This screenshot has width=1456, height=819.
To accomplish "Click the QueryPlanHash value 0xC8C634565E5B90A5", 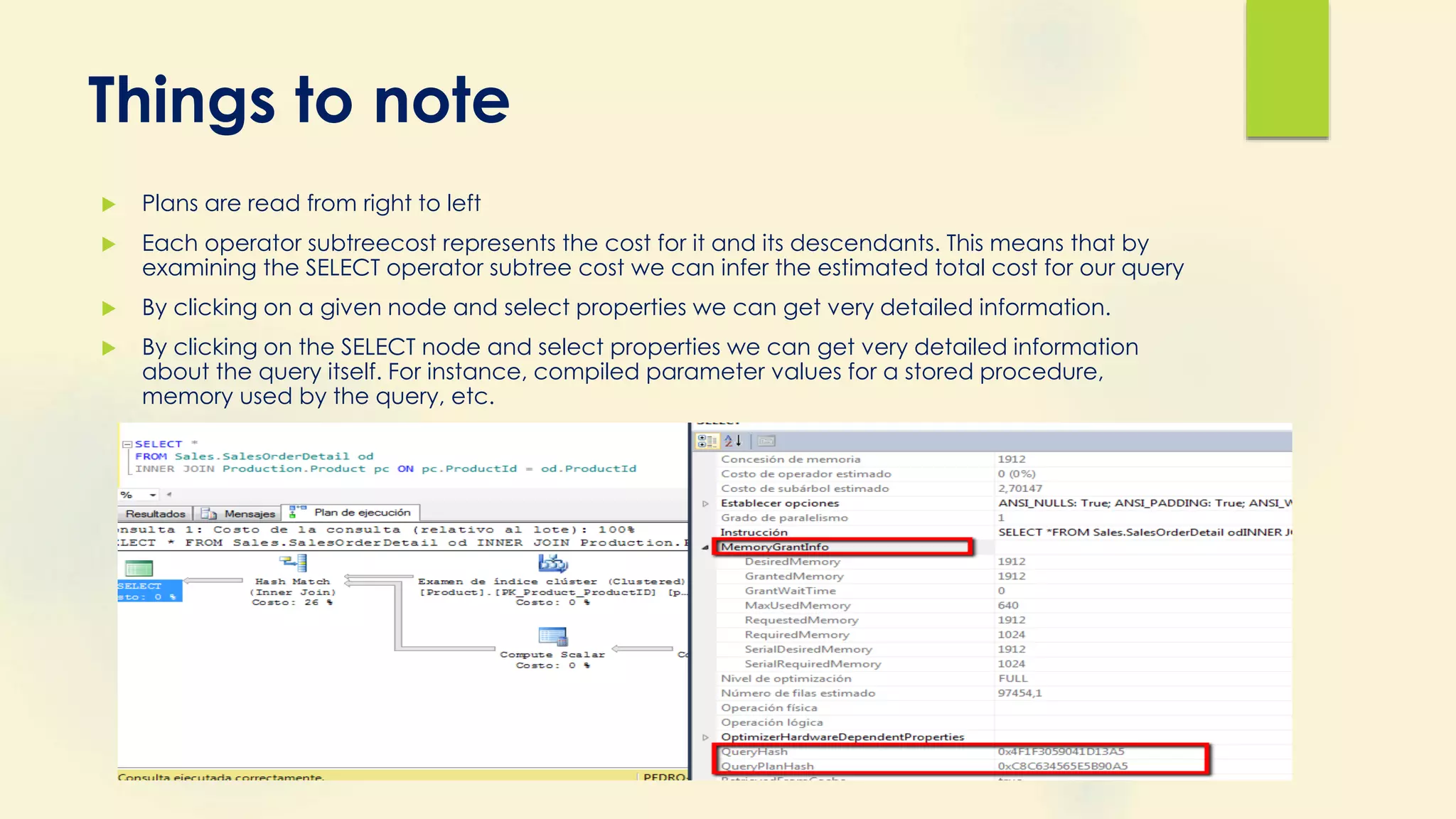I will [1062, 766].
